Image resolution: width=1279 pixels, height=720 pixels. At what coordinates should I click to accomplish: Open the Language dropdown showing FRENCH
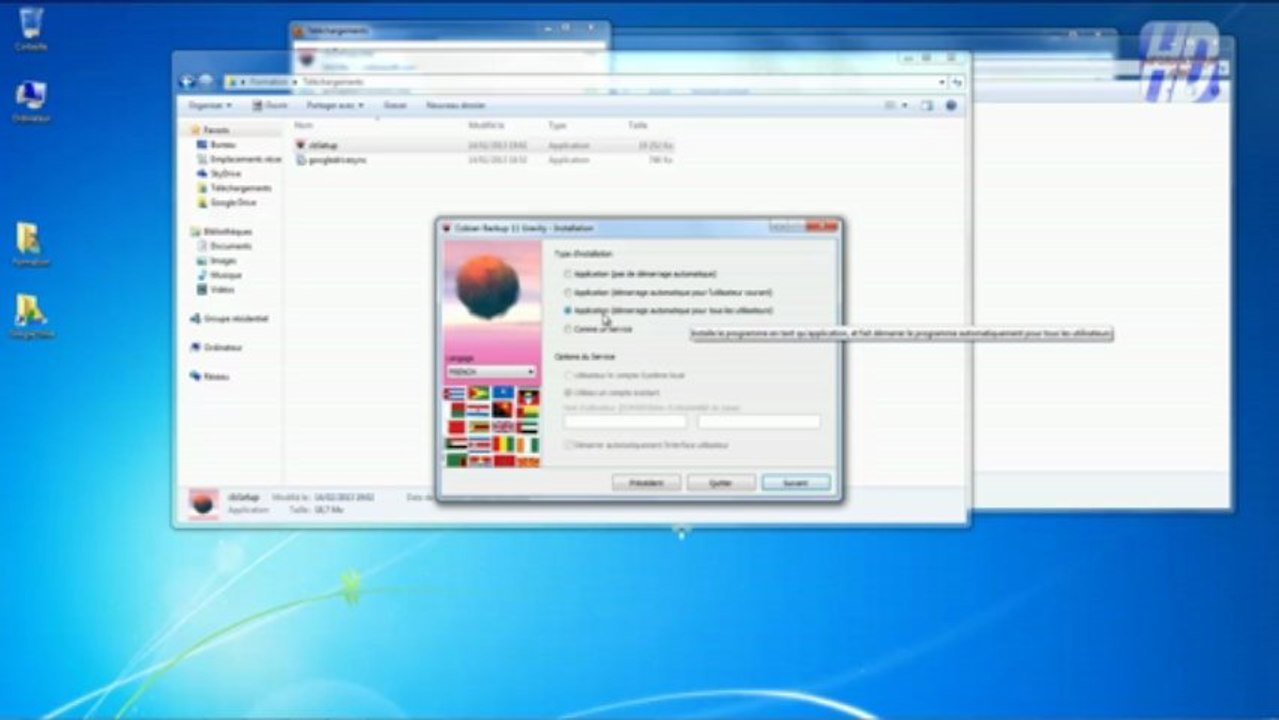tap(491, 371)
